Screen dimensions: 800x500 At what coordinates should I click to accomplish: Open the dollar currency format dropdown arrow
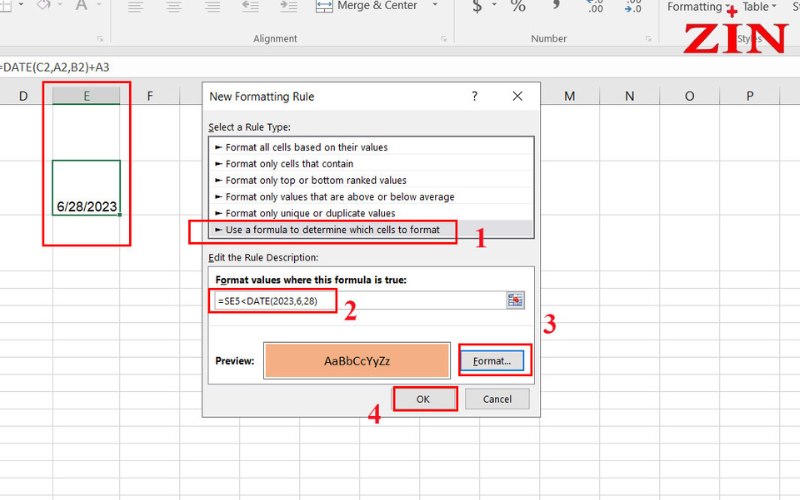click(494, 5)
